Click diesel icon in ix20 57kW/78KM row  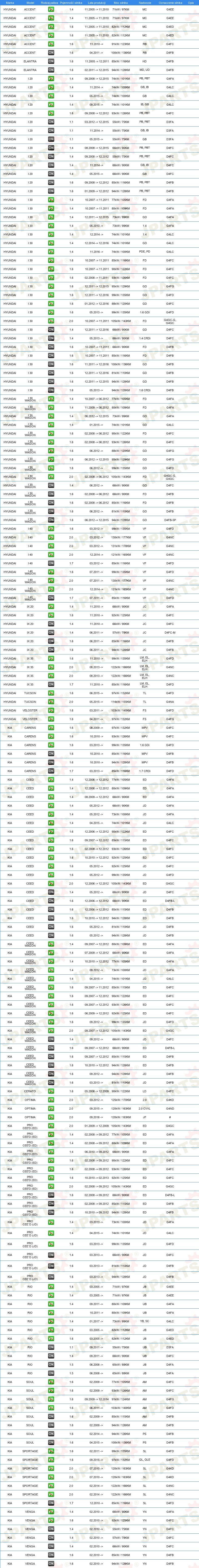51,633
